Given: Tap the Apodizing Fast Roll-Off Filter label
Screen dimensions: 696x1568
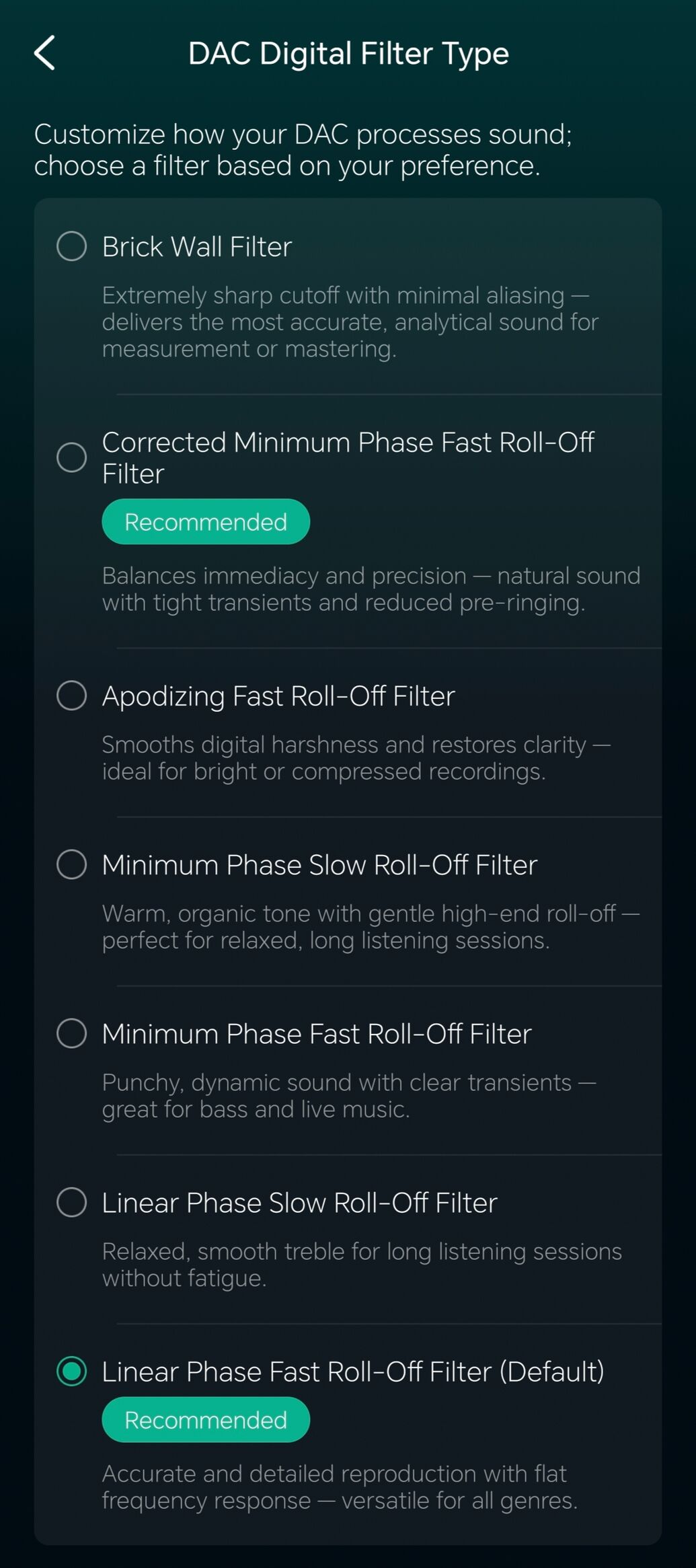Looking at the screenshot, I should 278,696.
